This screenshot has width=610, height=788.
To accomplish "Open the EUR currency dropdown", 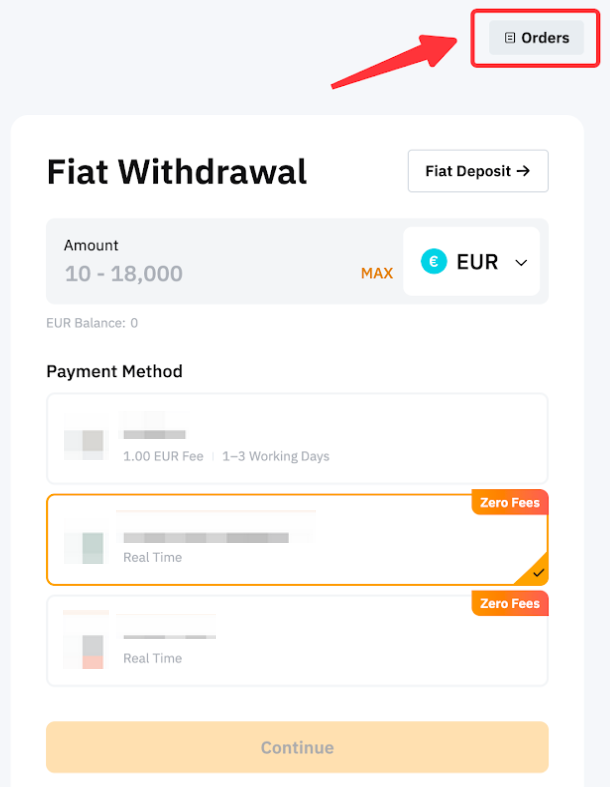I will (472, 262).
